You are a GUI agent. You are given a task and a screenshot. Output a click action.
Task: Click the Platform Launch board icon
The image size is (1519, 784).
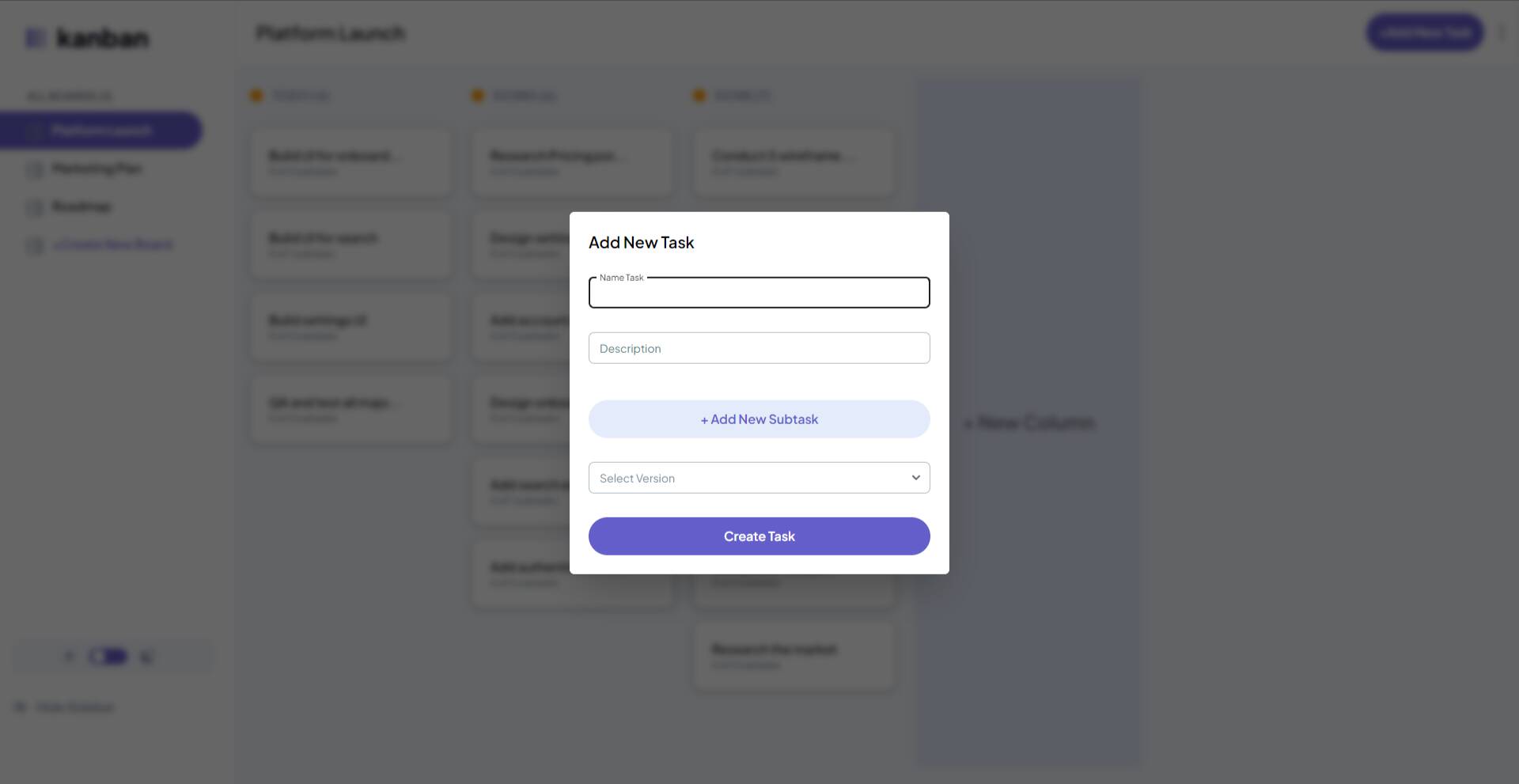pos(35,131)
